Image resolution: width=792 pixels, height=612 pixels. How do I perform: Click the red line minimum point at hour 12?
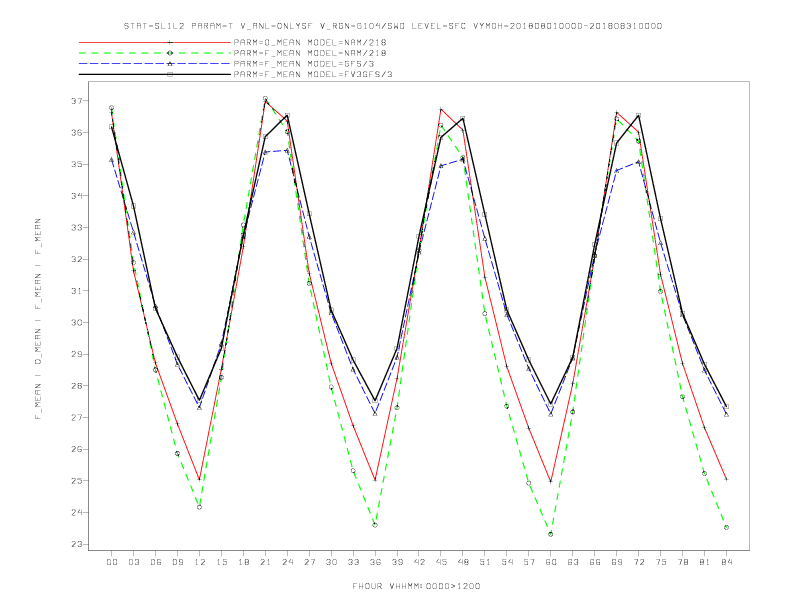tap(200, 479)
